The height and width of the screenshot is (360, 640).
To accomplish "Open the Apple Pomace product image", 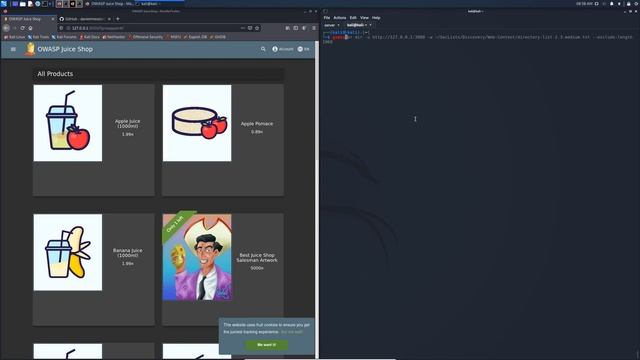I will click(197, 123).
